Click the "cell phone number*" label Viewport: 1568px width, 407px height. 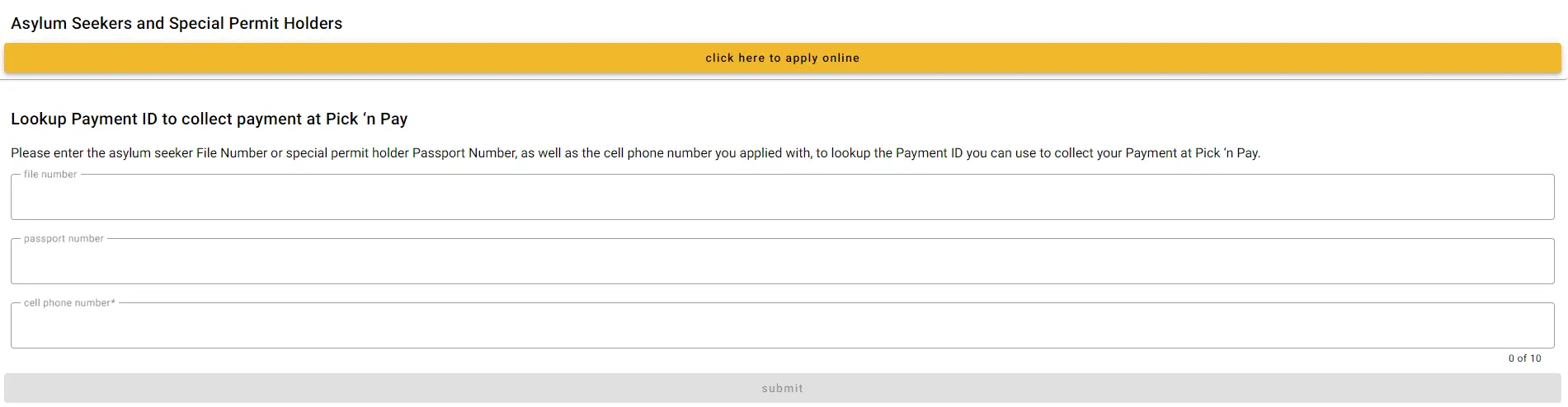pos(69,303)
